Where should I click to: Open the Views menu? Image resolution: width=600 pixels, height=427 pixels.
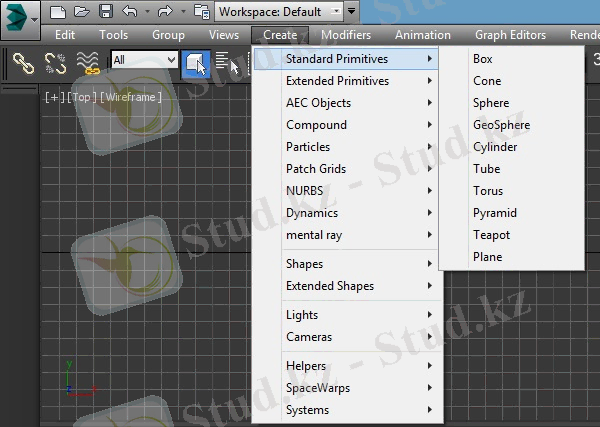224,35
